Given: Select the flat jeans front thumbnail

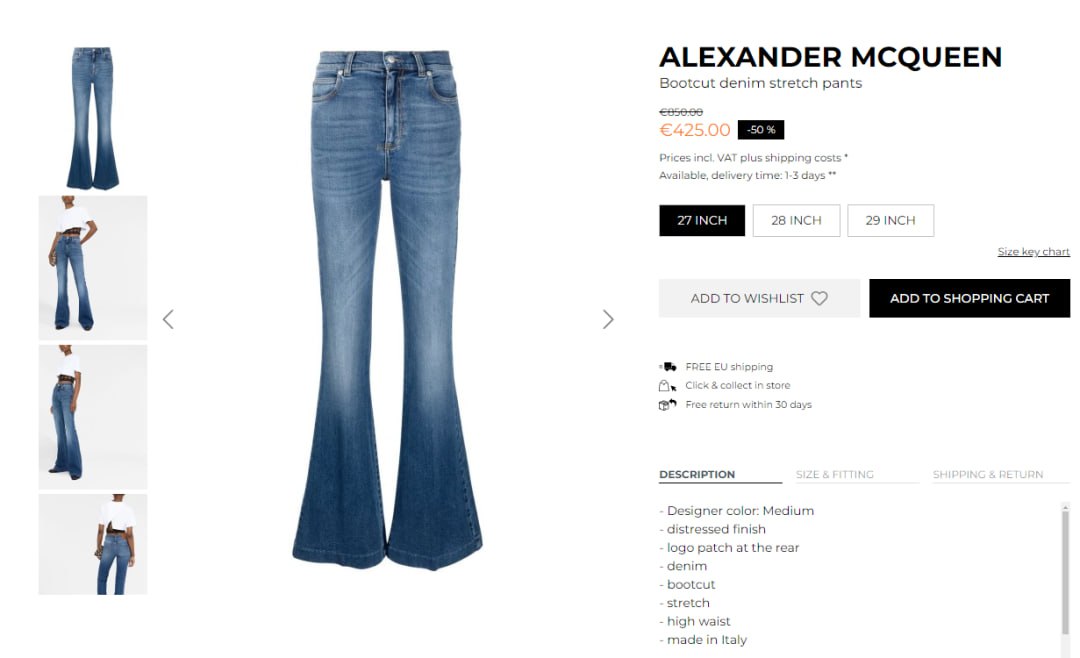Looking at the screenshot, I should (x=93, y=118).
